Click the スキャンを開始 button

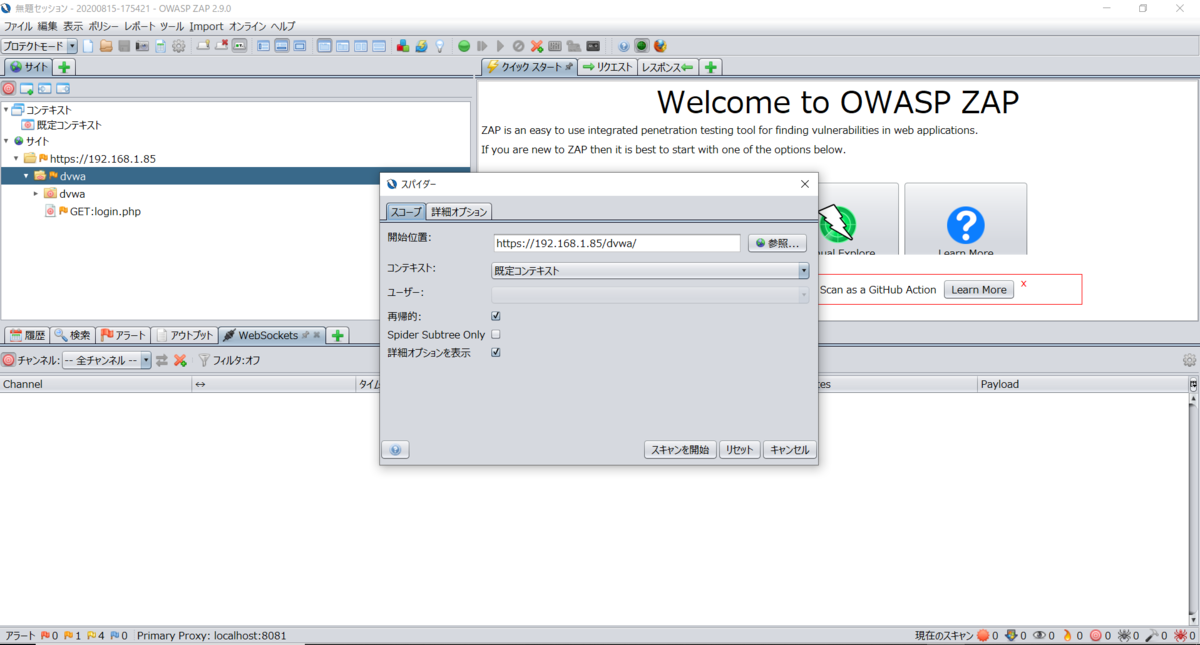[680, 450]
